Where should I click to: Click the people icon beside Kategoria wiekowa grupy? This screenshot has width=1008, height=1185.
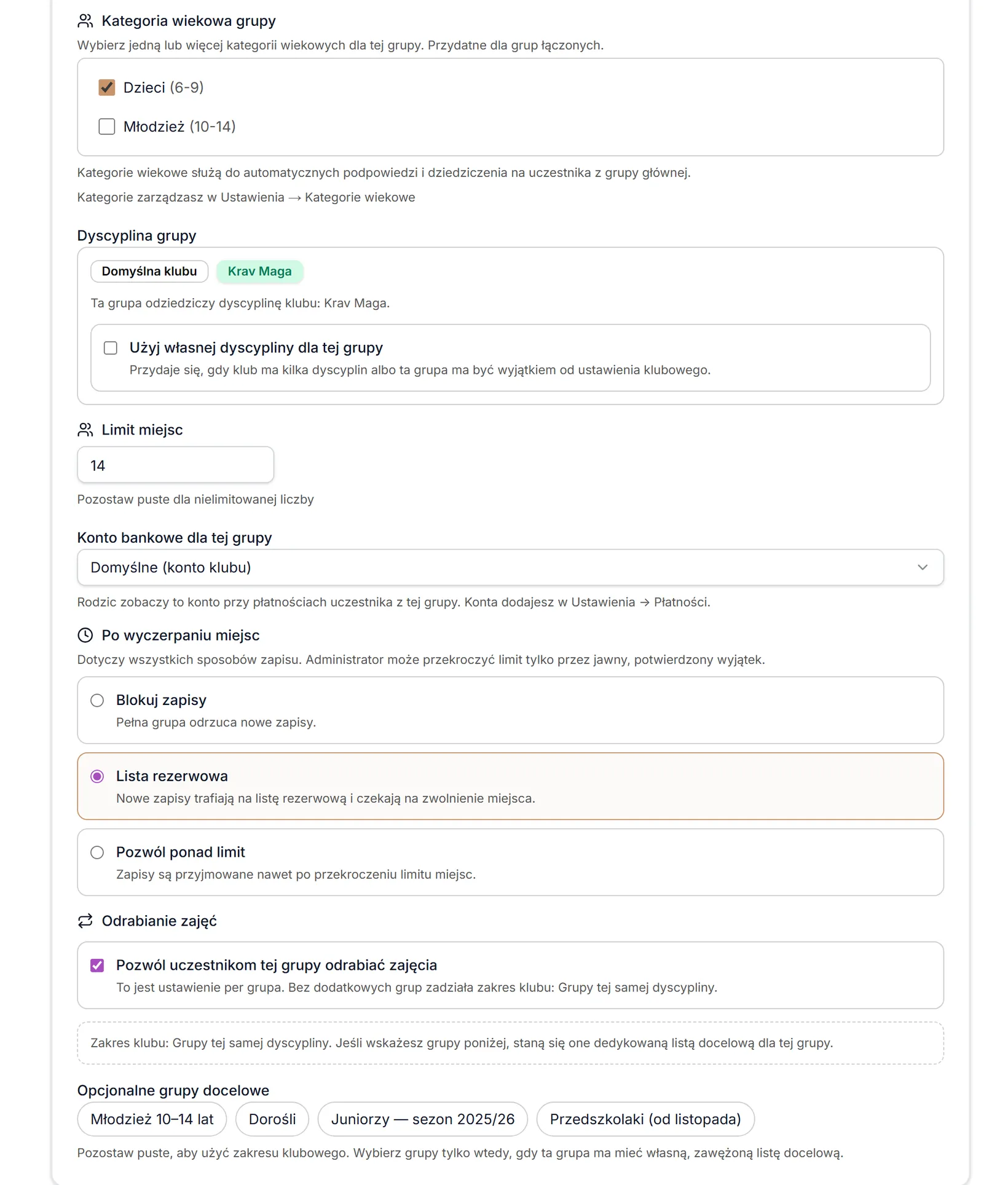point(85,21)
